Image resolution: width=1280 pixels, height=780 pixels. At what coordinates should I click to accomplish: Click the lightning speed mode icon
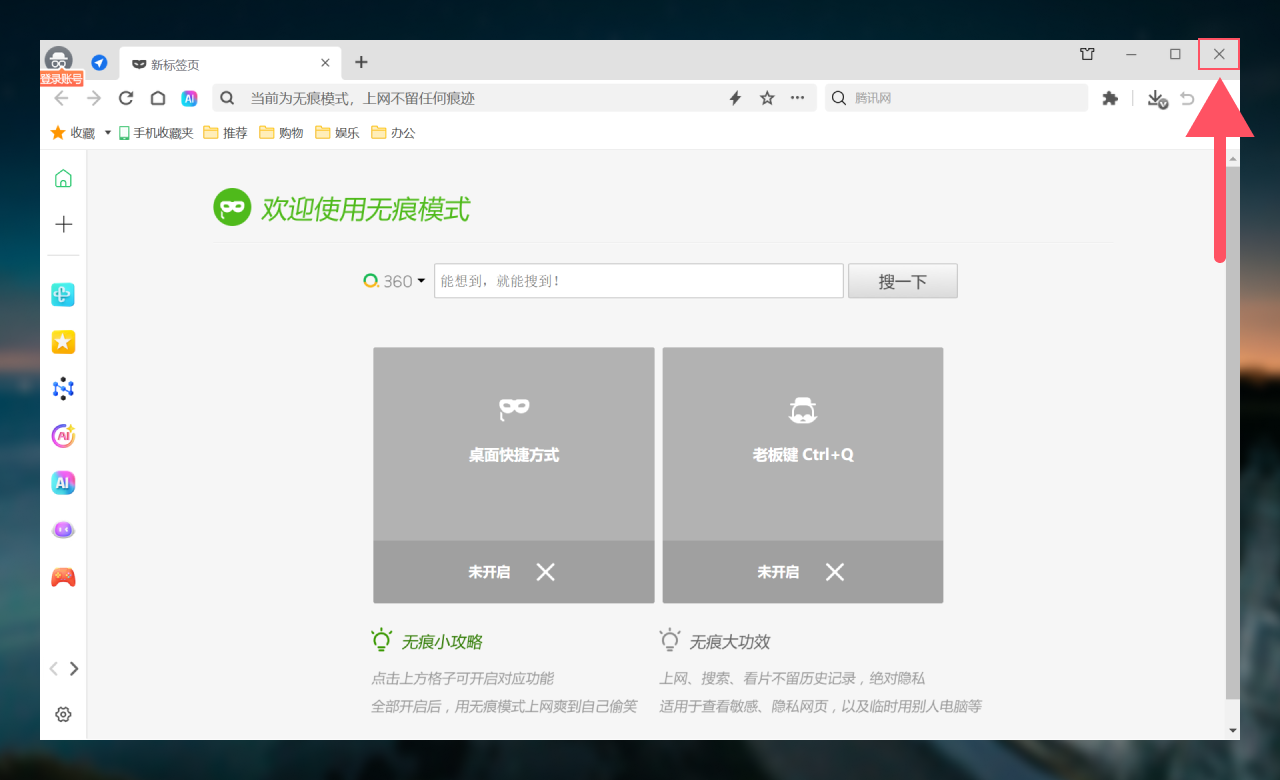pos(735,98)
